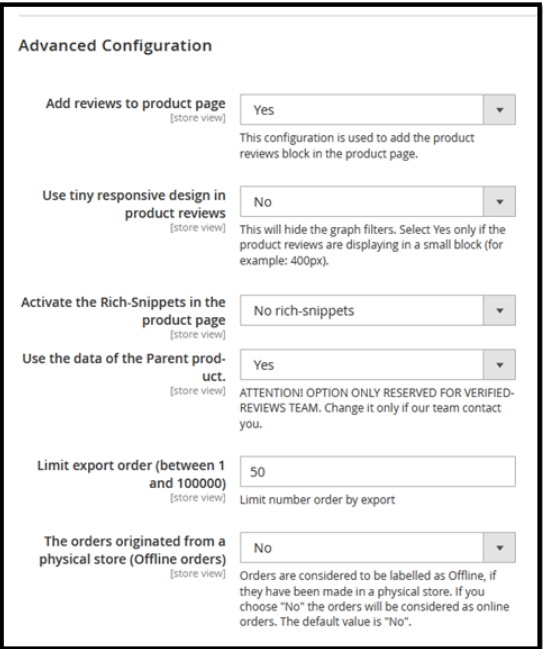This screenshot has width=543, height=649.
Task: Open the Add reviews to product page dropdown showing Yes
Action: [377, 110]
